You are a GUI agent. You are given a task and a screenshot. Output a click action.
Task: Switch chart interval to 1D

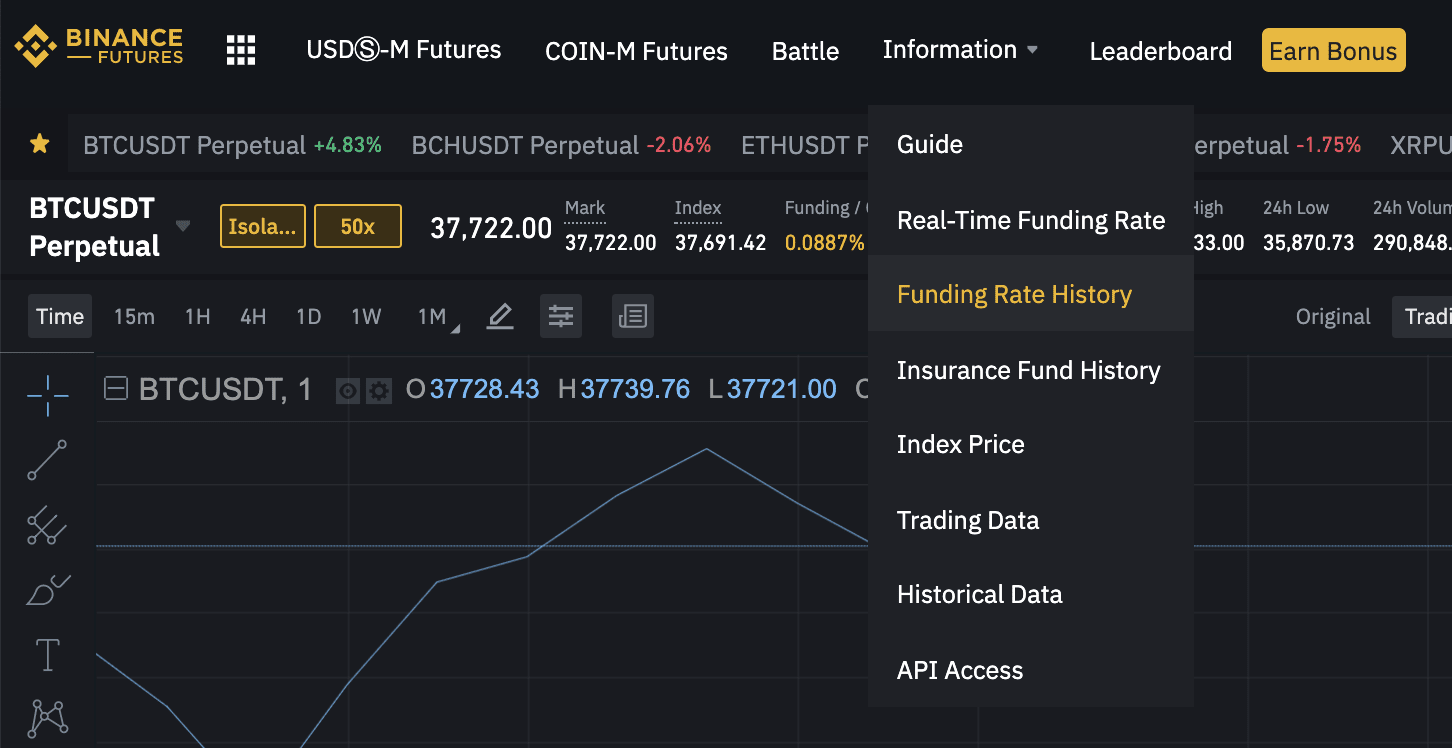coord(308,317)
